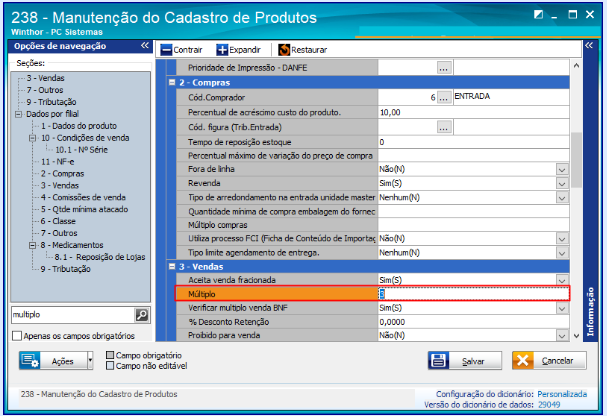
Task: Click the Contrair minus icon
Action: [166, 50]
